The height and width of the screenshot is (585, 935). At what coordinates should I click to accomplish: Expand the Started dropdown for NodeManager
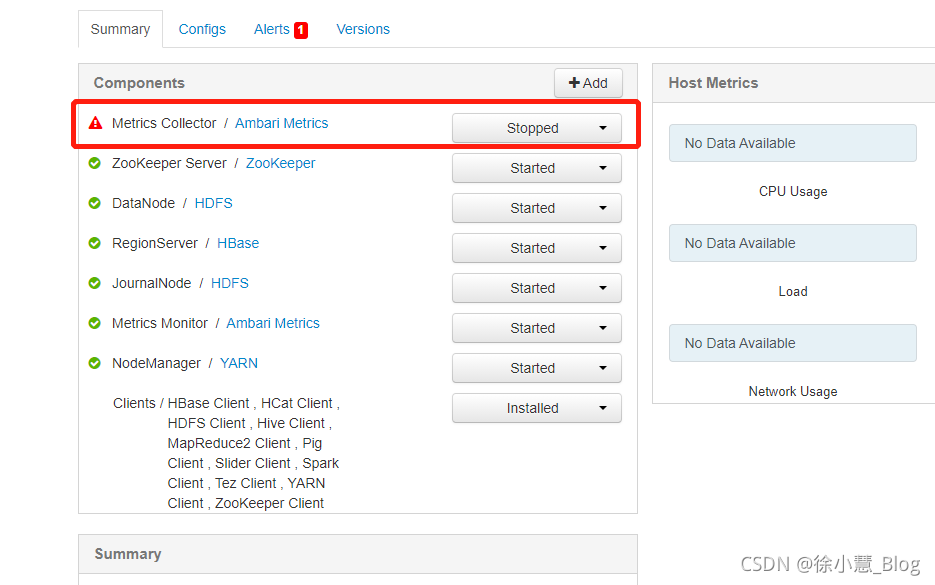pyautogui.click(x=537, y=368)
